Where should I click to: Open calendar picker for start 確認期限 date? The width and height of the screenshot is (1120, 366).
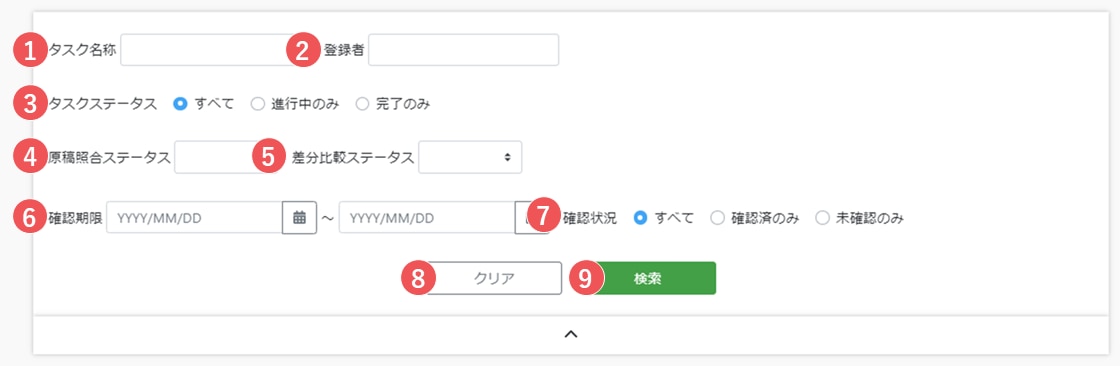[299, 217]
